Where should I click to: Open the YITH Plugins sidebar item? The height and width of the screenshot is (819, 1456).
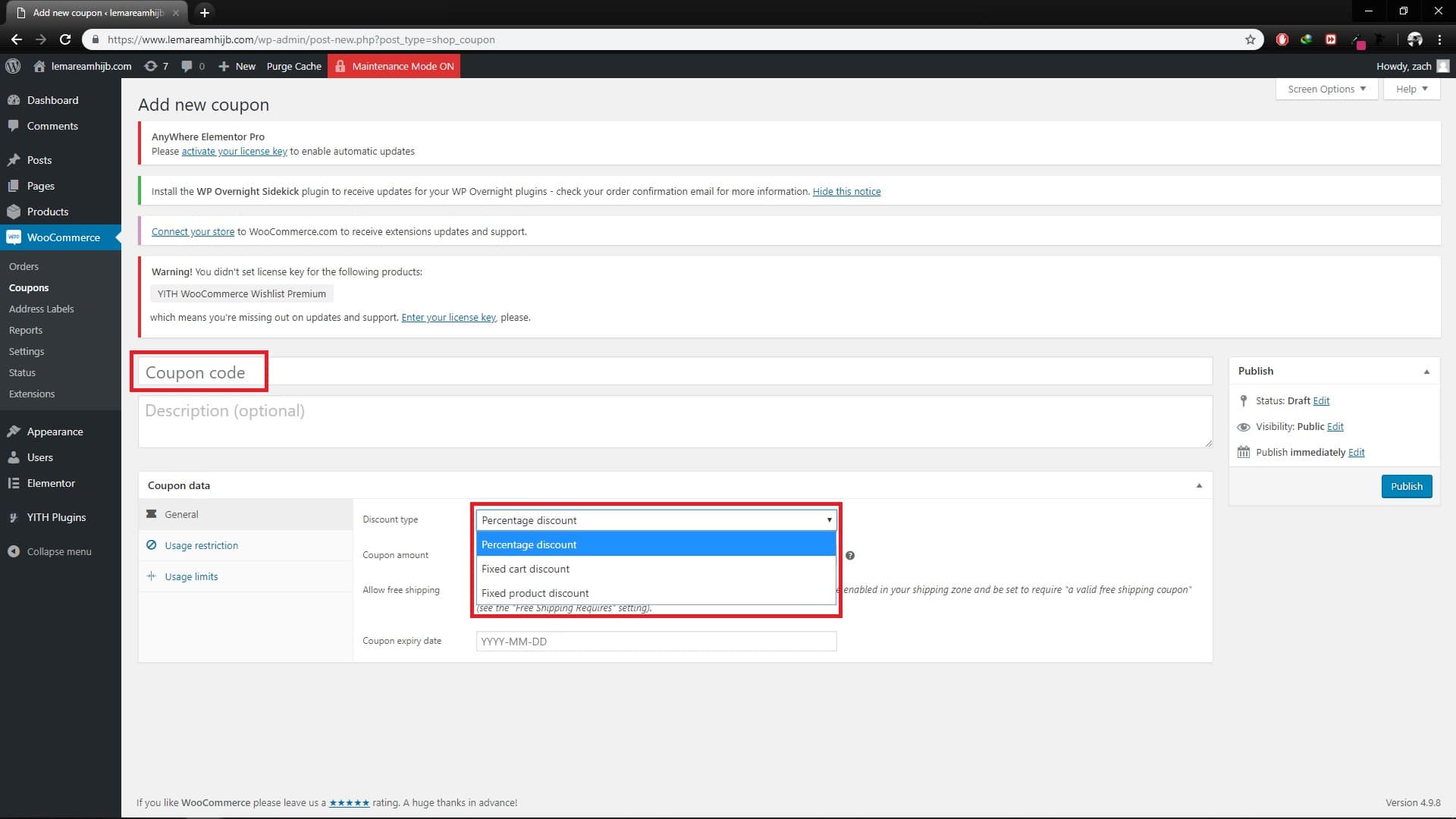[x=61, y=517]
